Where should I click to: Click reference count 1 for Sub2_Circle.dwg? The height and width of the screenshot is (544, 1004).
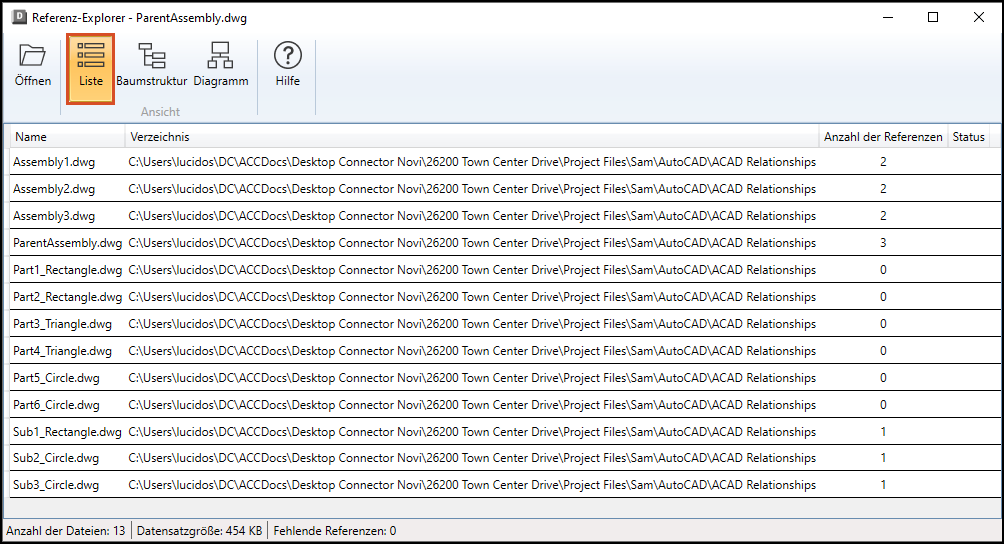883,458
